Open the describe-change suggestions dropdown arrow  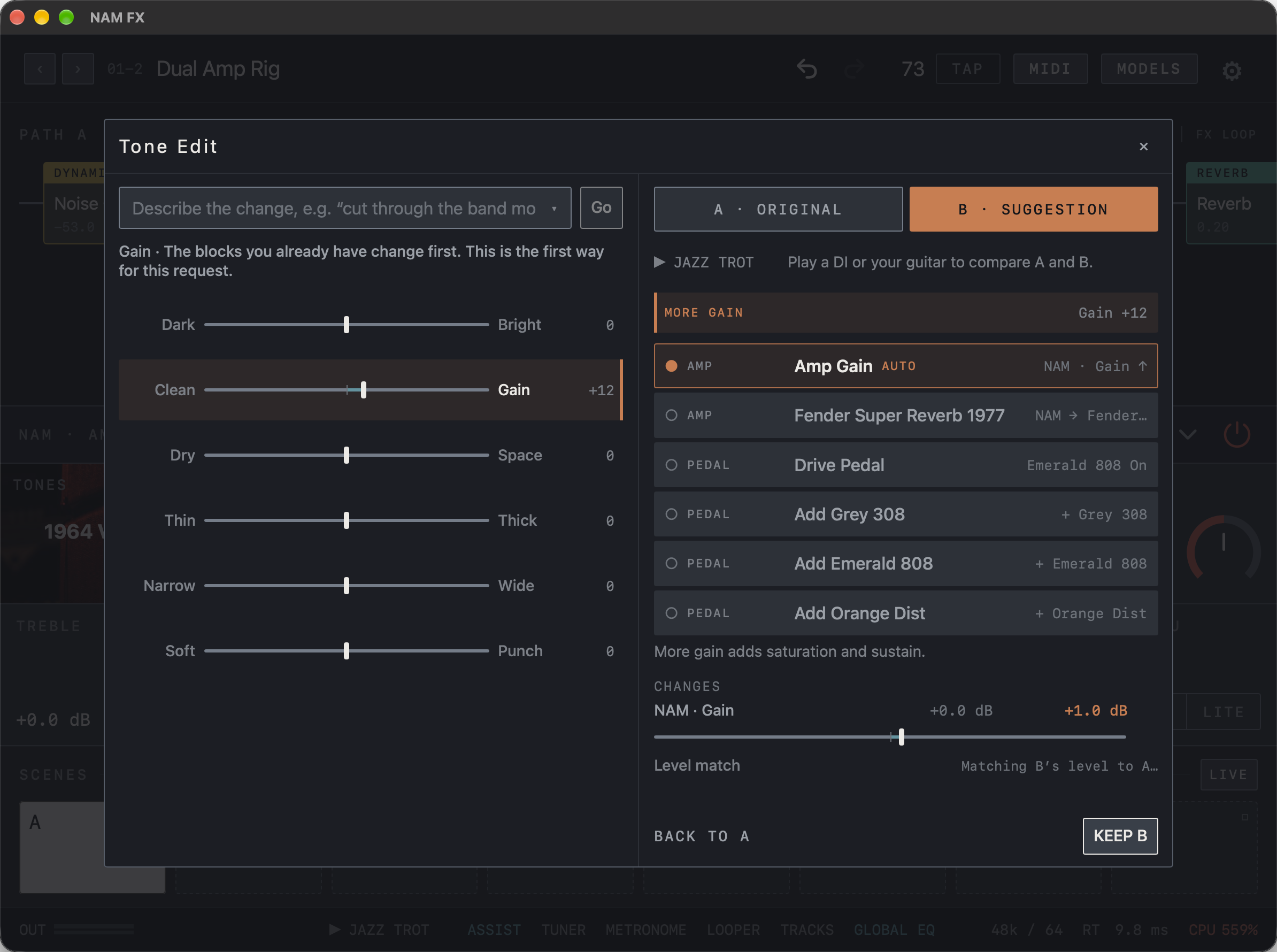[x=554, y=209]
